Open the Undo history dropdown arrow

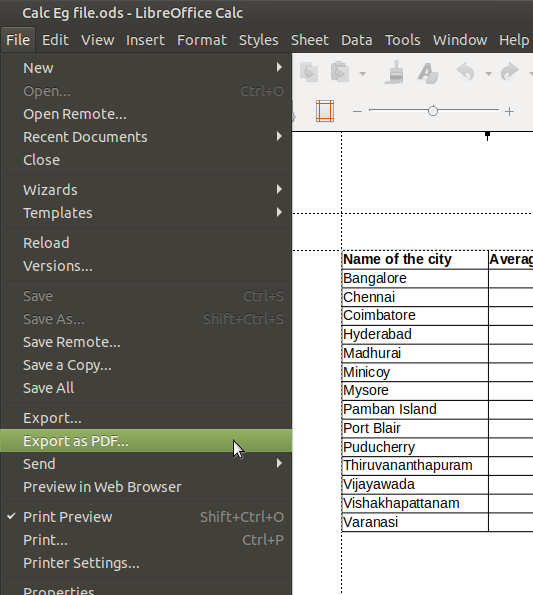[489, 74]
